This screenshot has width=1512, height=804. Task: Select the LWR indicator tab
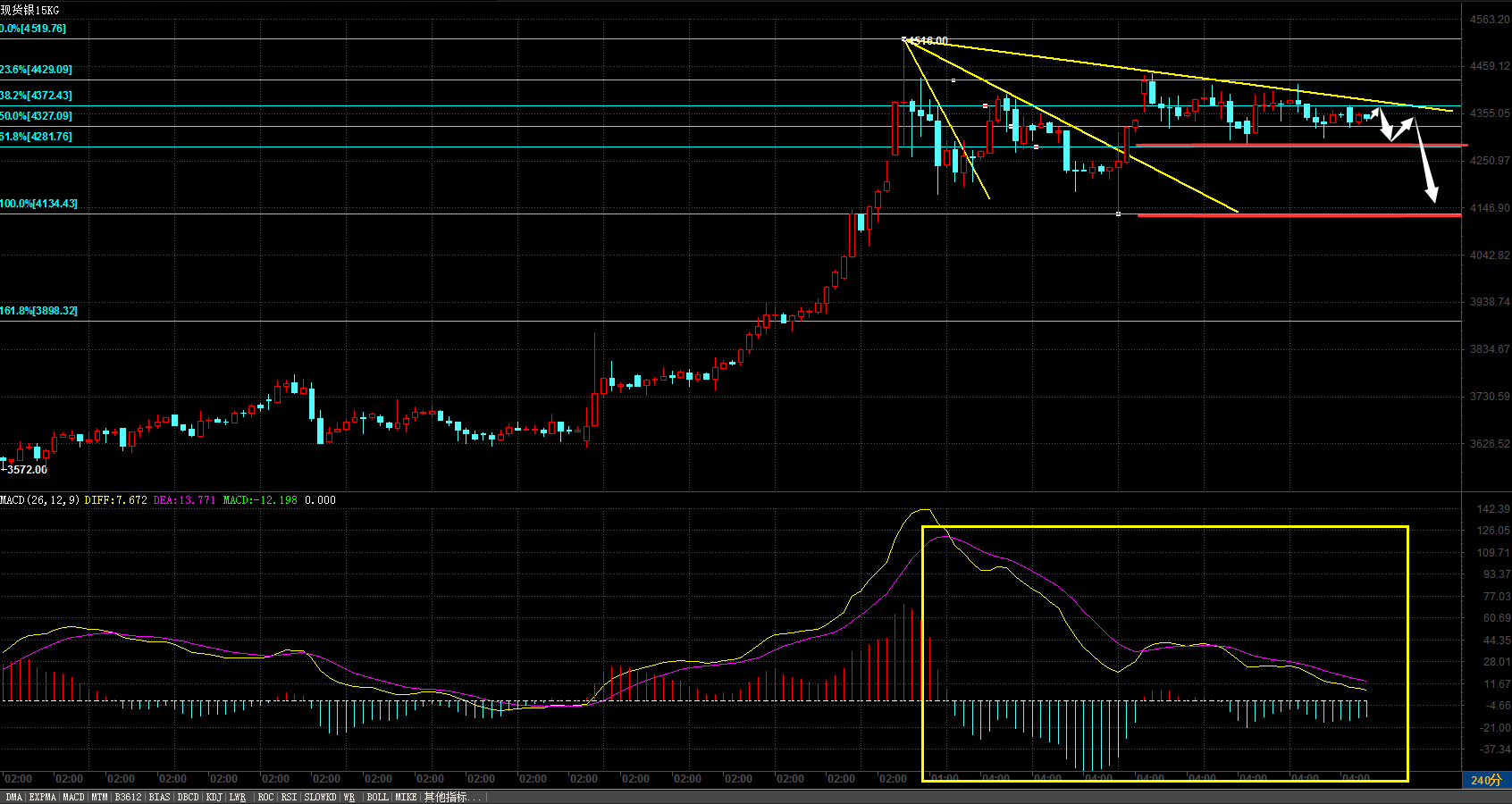pyautogui.click(x=238, y=797)
